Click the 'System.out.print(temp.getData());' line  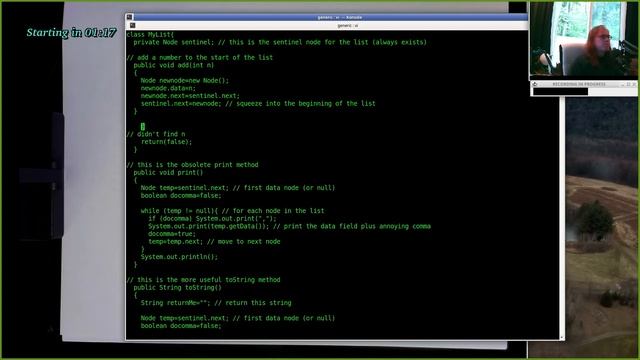point(289,226)
